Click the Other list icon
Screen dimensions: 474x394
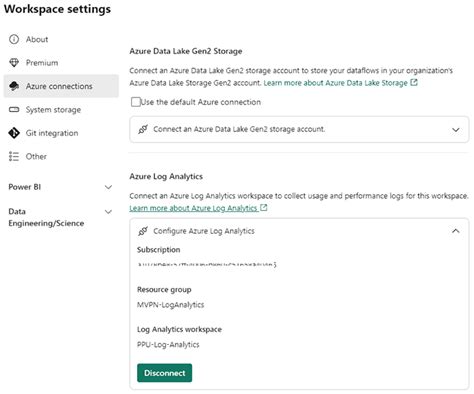tap(14, 156)
